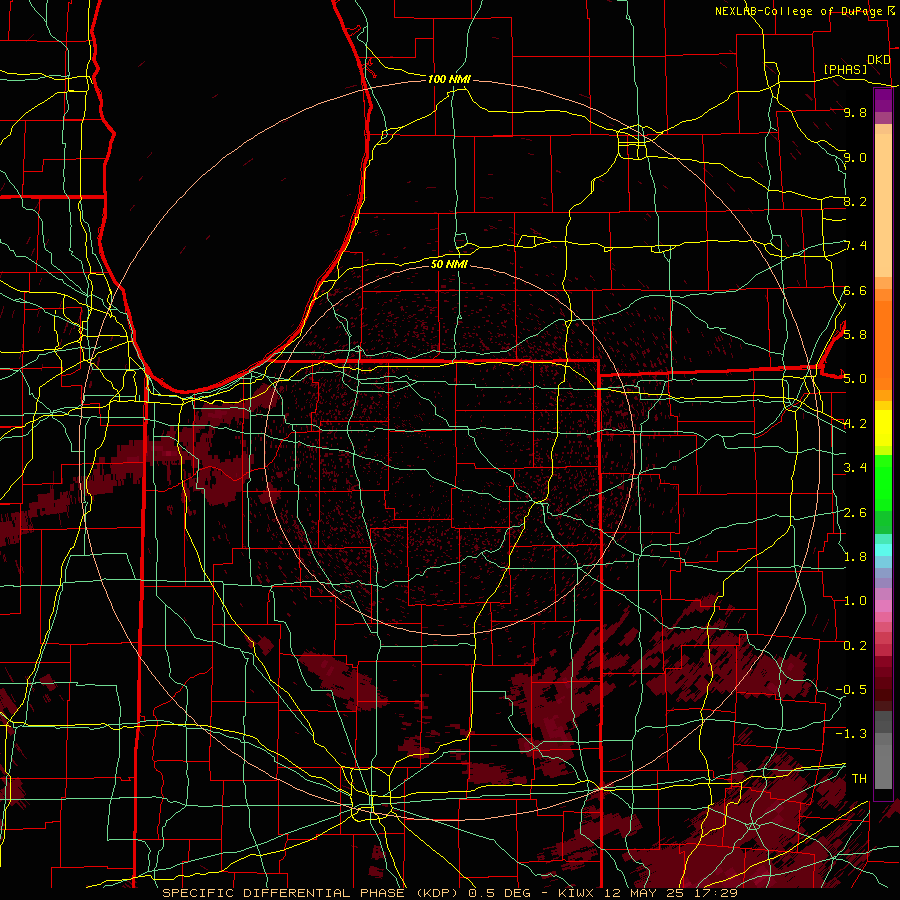Select the [PHAS] legend heading
Image resolution: width=900 pixels, height=900 pixels.
[845, 70]
